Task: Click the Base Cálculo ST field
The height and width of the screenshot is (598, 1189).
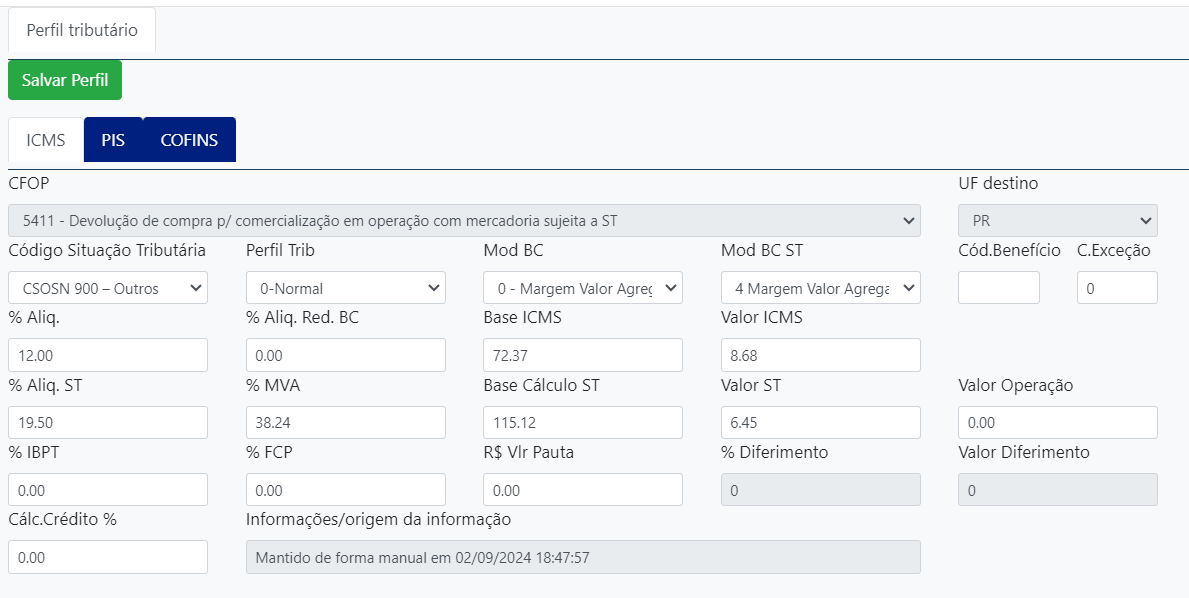Action: [x=582, y=423]
